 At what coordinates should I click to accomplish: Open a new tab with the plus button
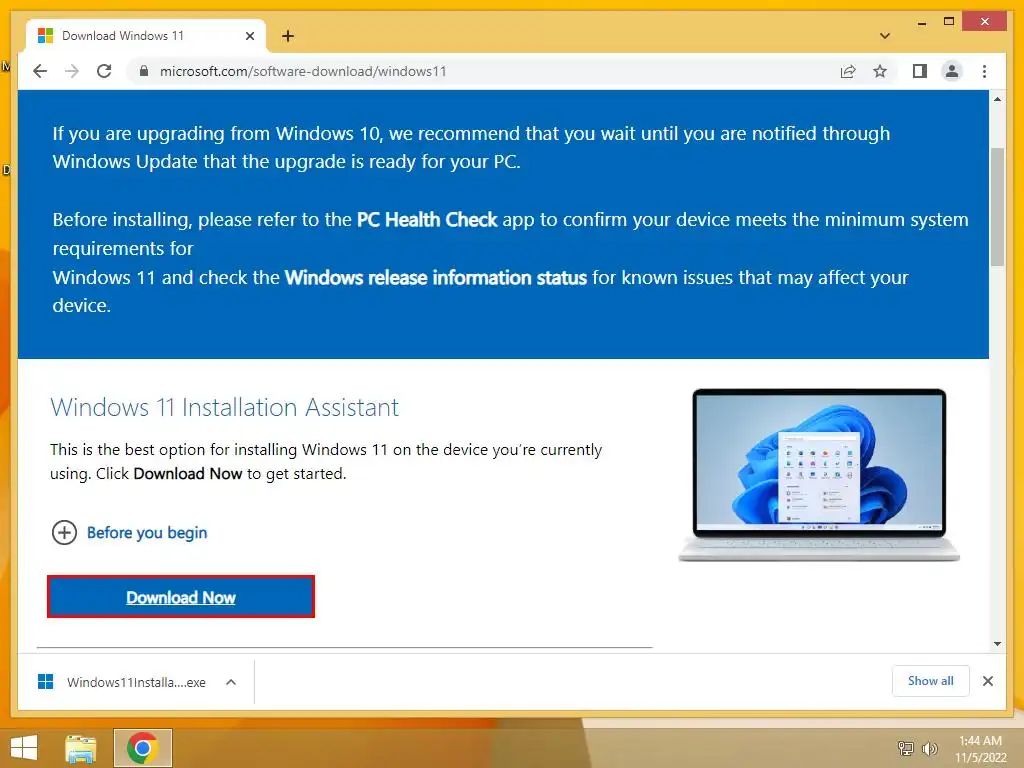coord(288,36)
